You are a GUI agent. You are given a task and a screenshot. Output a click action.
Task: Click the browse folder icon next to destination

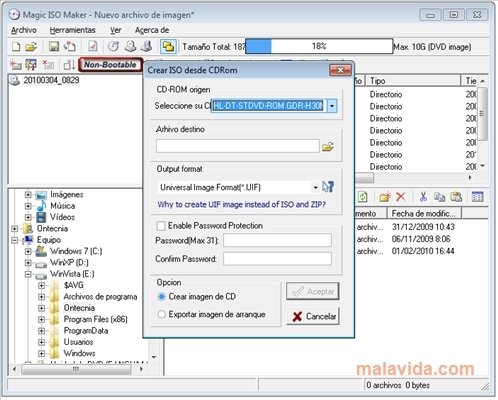click(x=328, y=147)
